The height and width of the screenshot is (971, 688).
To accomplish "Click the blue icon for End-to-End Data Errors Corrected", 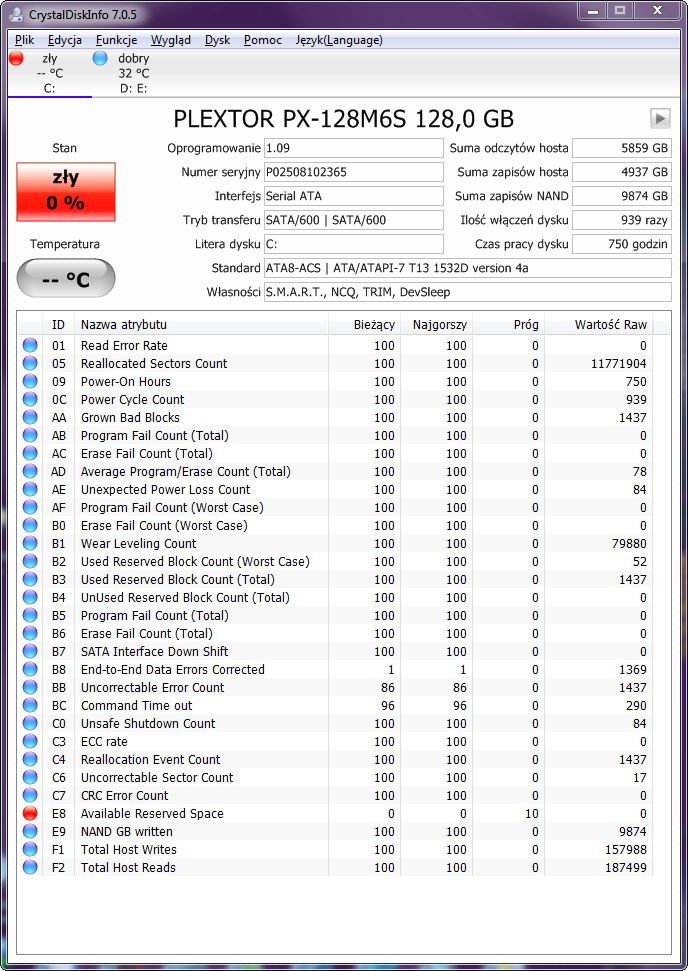I will coord(30,669).
